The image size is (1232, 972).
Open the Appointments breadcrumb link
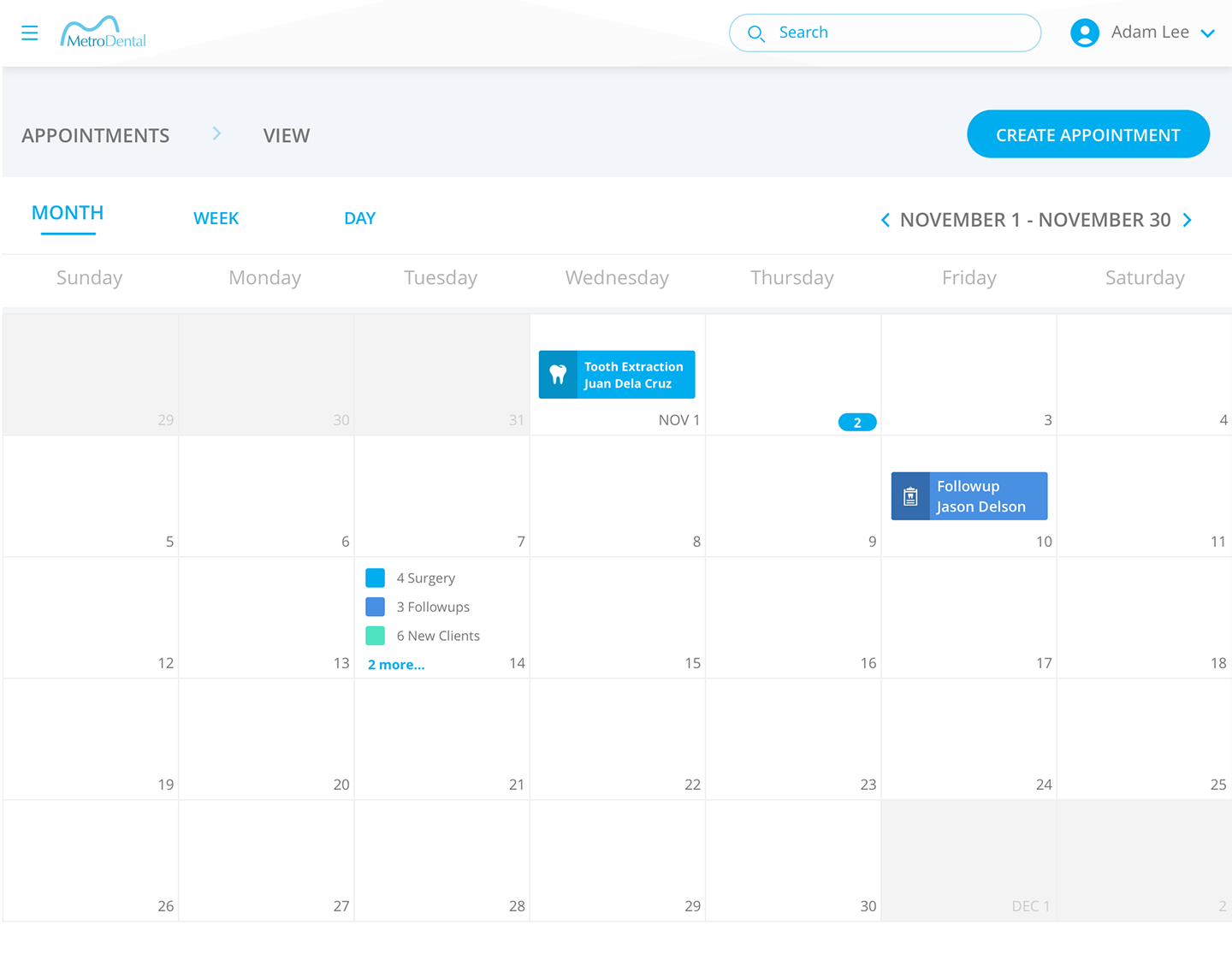[96, 135]
